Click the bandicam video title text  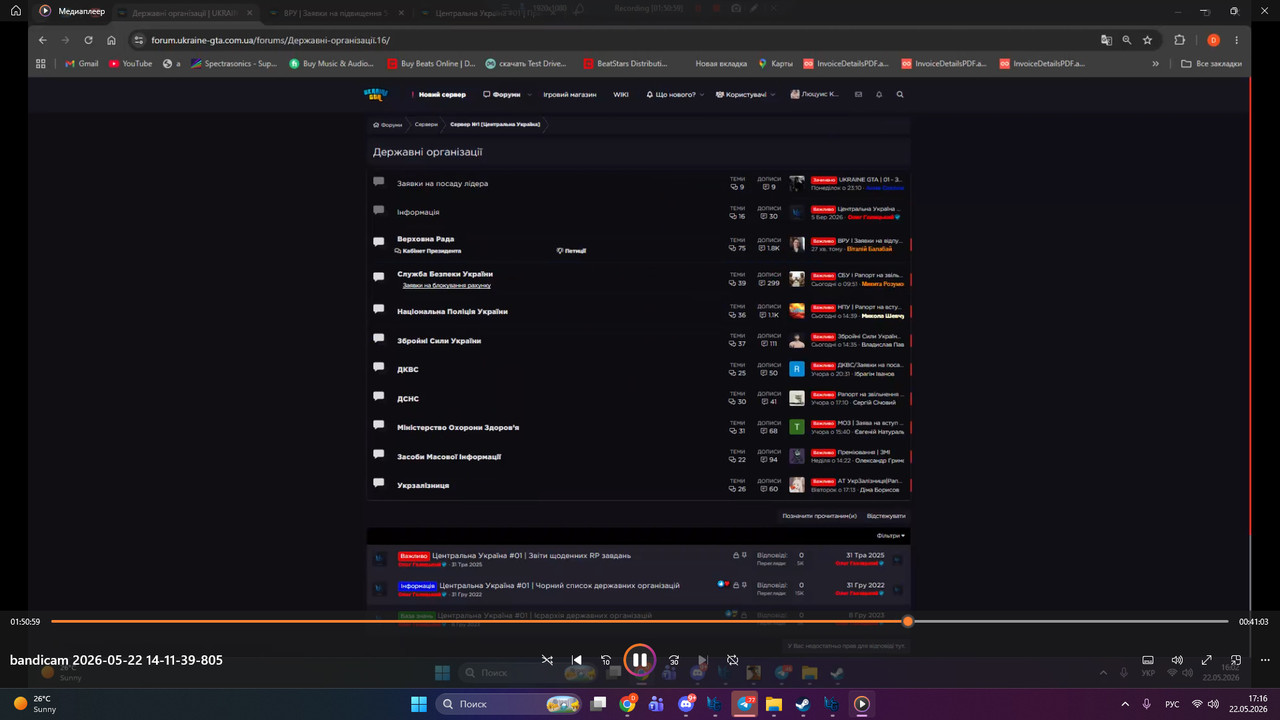[116, 660]
